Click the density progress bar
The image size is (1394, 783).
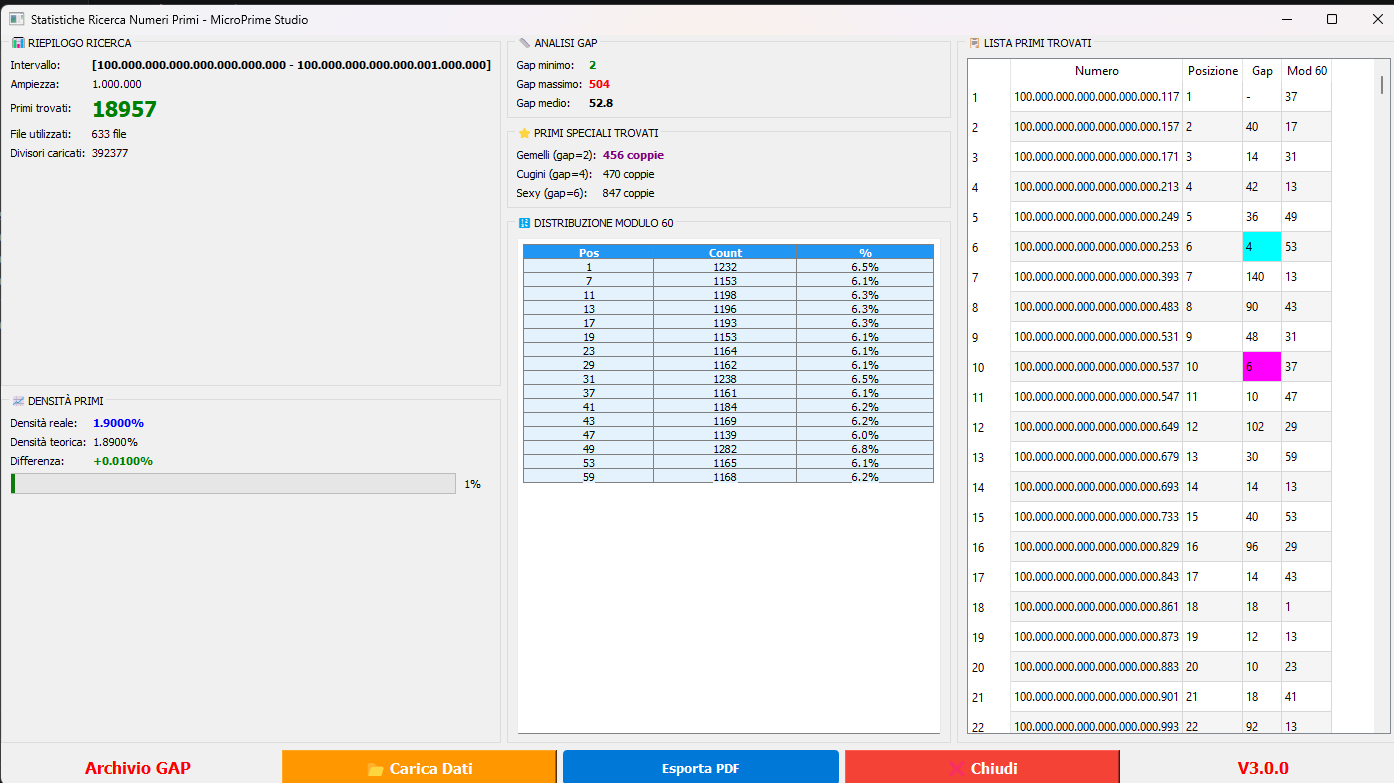pos(233,484)
